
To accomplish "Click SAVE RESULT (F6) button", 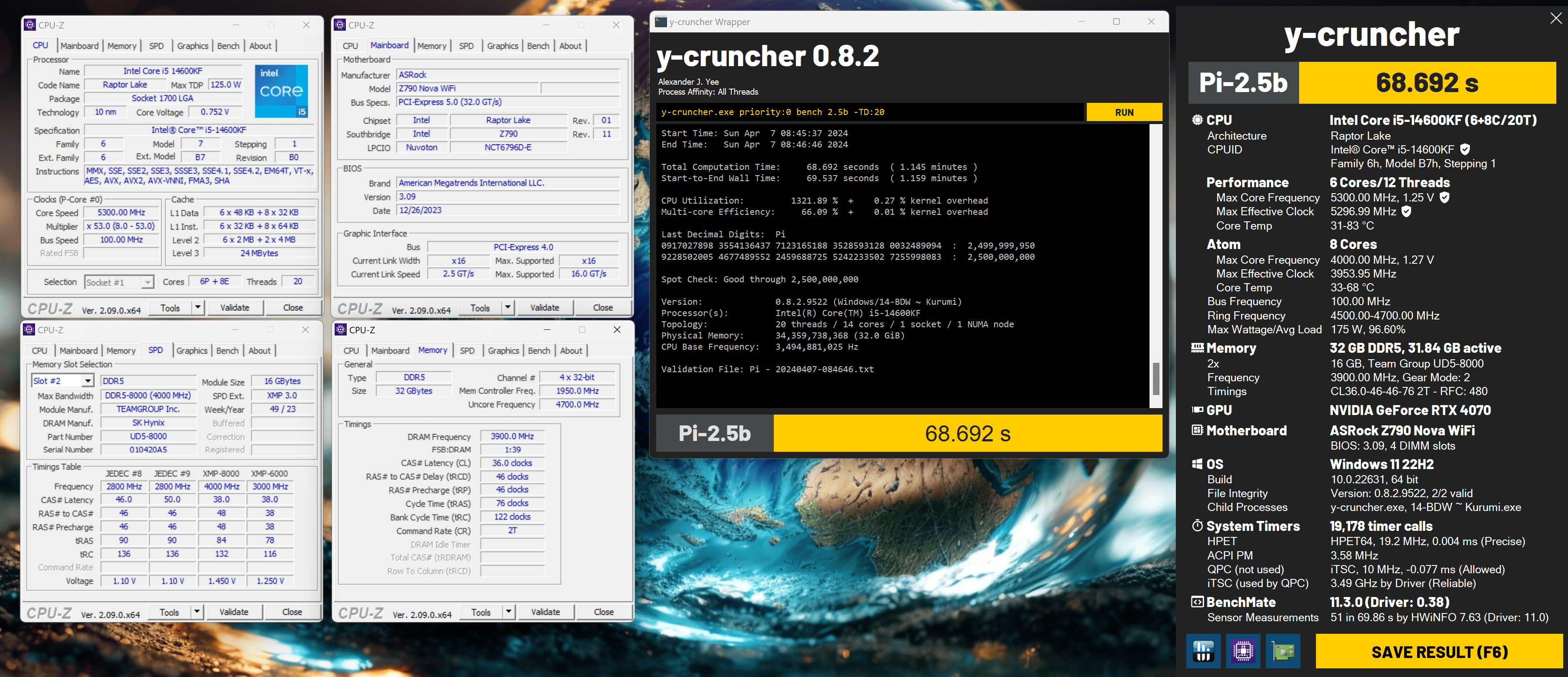I will (x=1439, y=651).
